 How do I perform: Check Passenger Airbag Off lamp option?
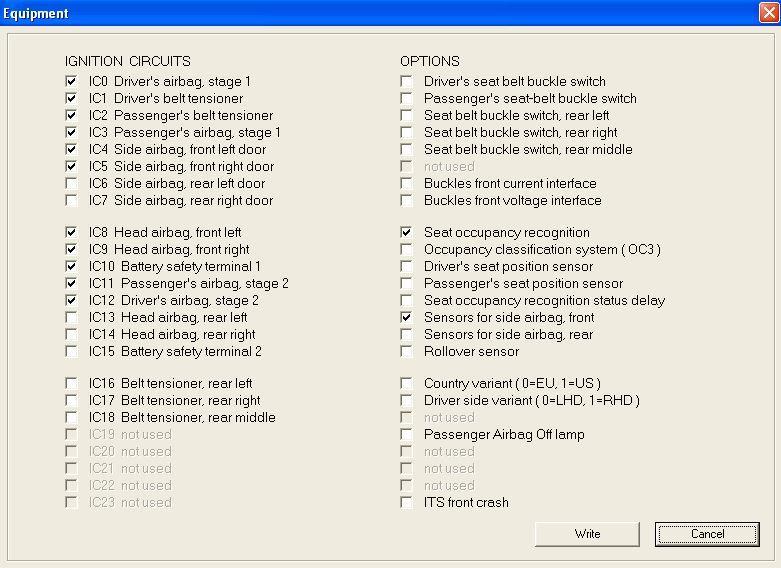(x=406, y=434)
